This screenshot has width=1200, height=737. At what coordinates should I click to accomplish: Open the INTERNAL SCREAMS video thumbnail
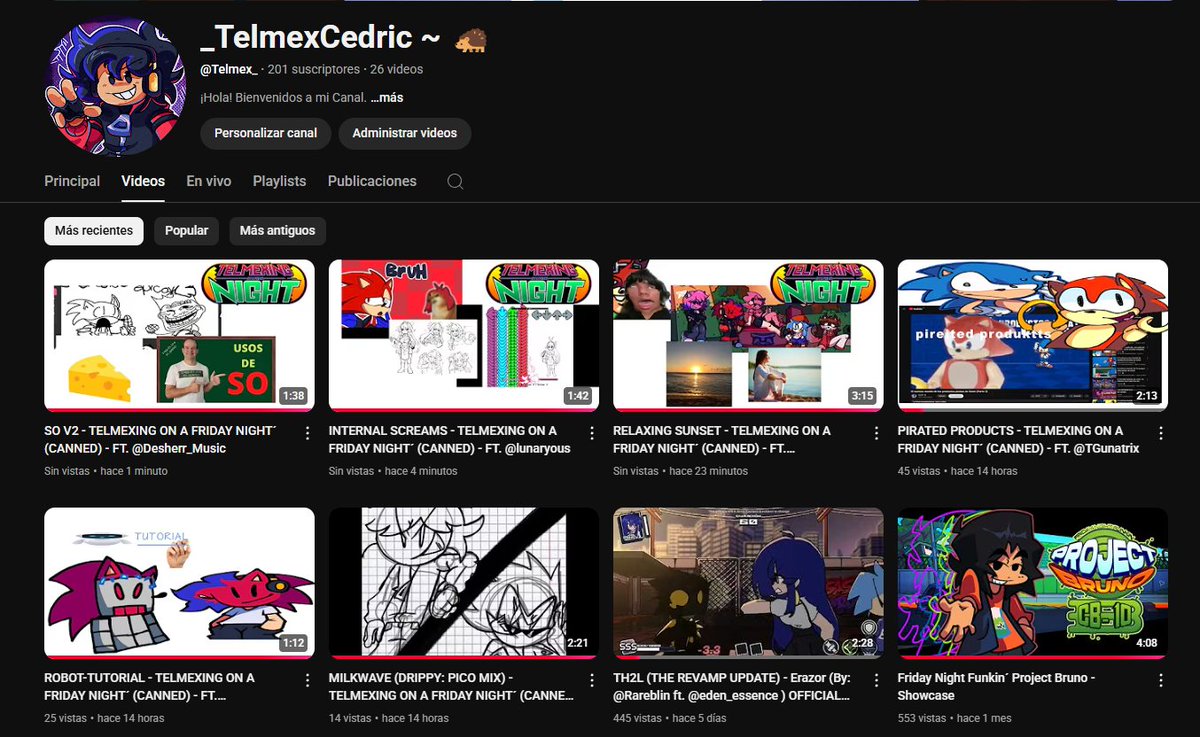coord(464,335)
